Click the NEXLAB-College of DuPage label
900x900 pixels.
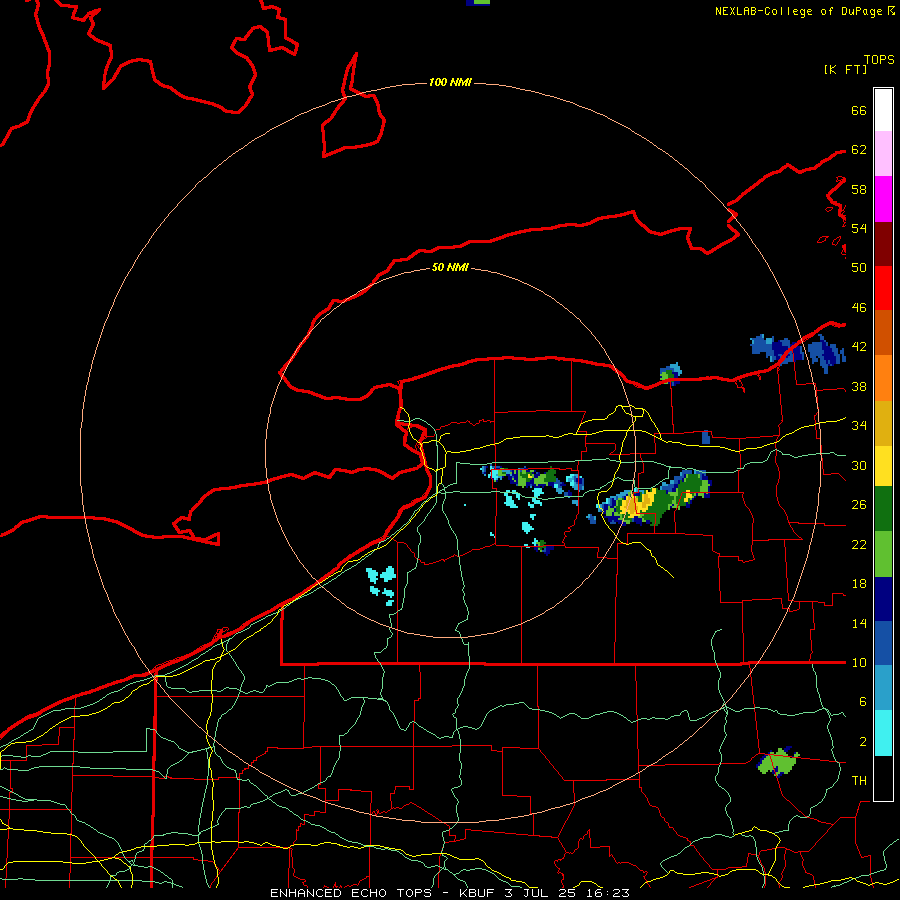(x=800, y=11)
